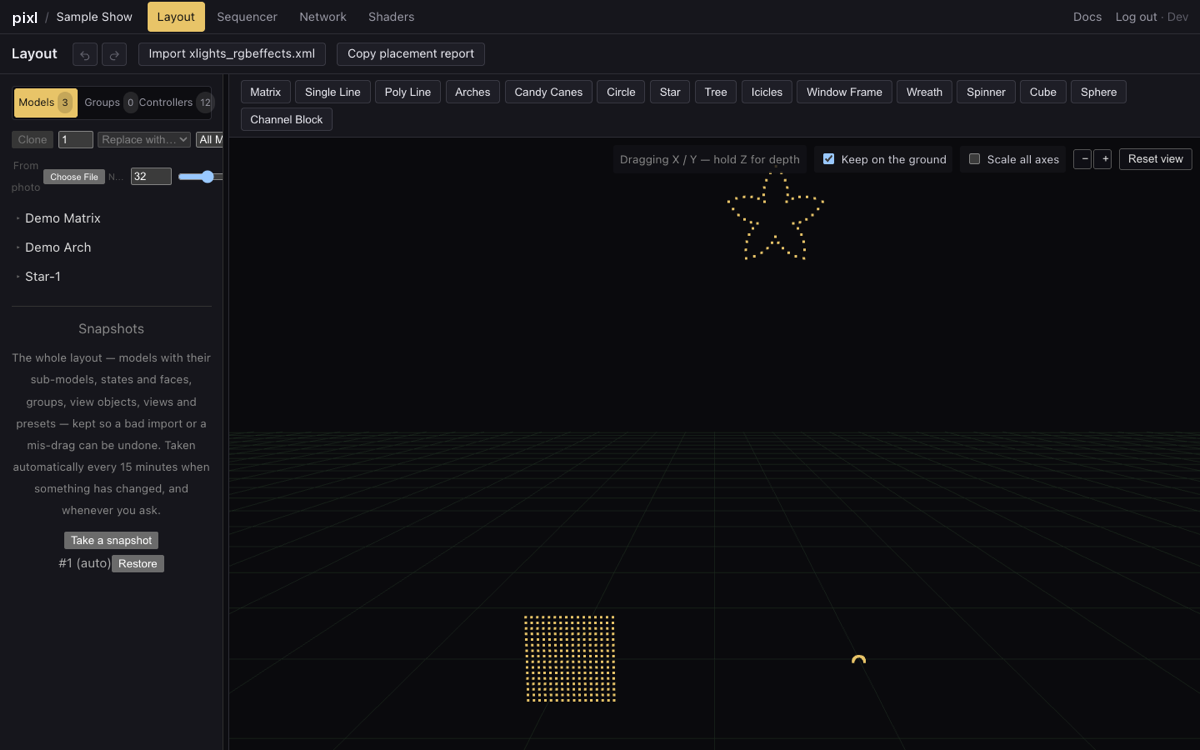The image size is (1200, 750).
Task: Switch to the Layout tab
Action: click(176, 17)
